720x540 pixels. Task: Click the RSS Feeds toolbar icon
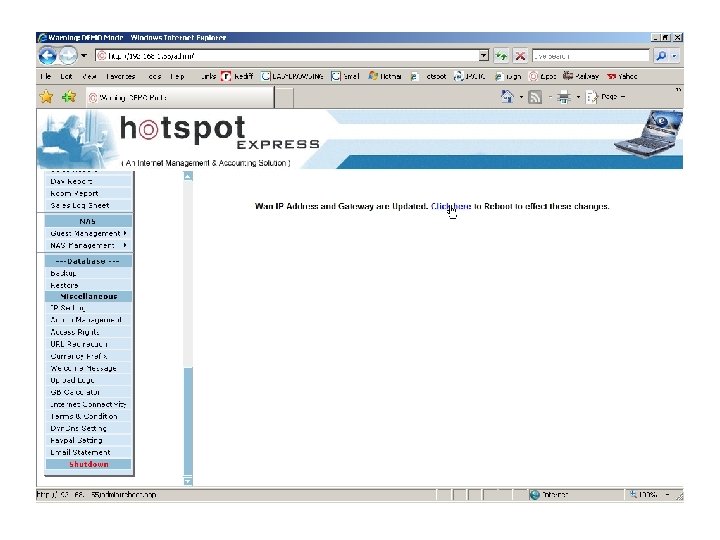tap(535, 97)
